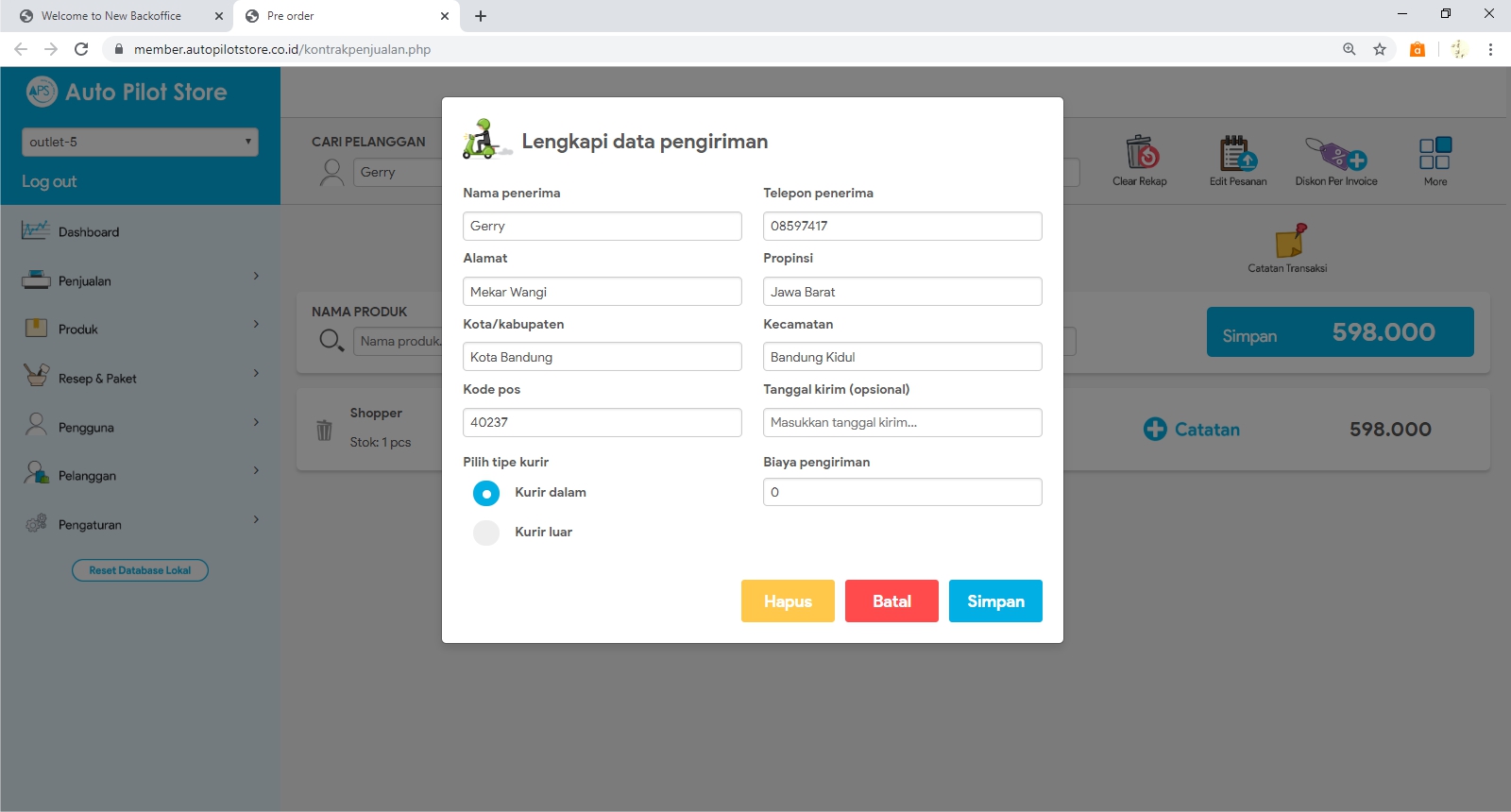The image size is (1511, 812).
Task: Click the yellow Hapus button
Action: (x=788, y=601)
